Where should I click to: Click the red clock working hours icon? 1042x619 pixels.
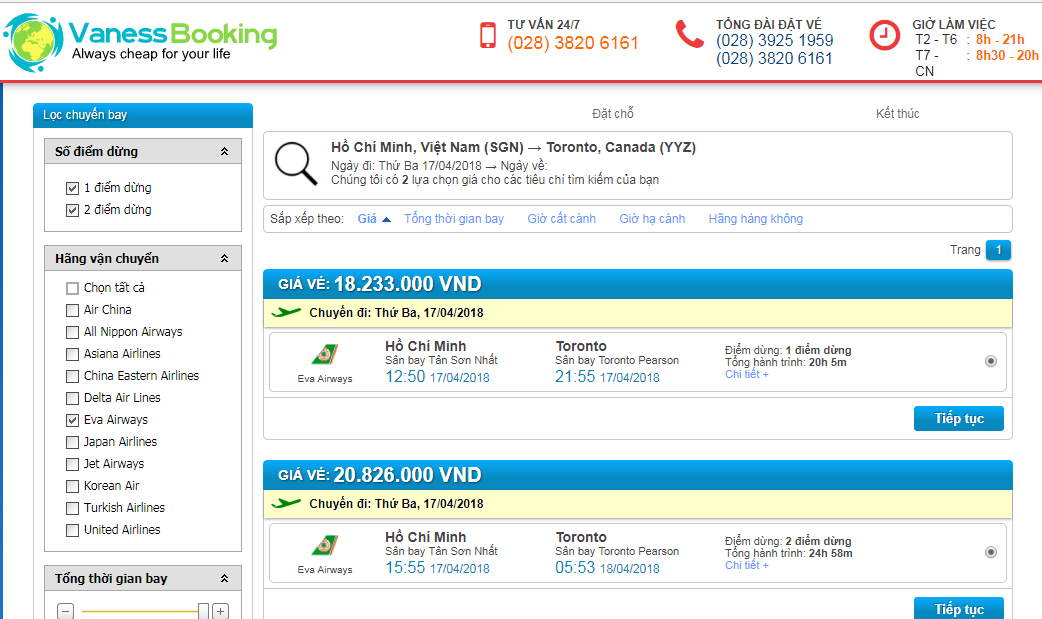[884, 35]
